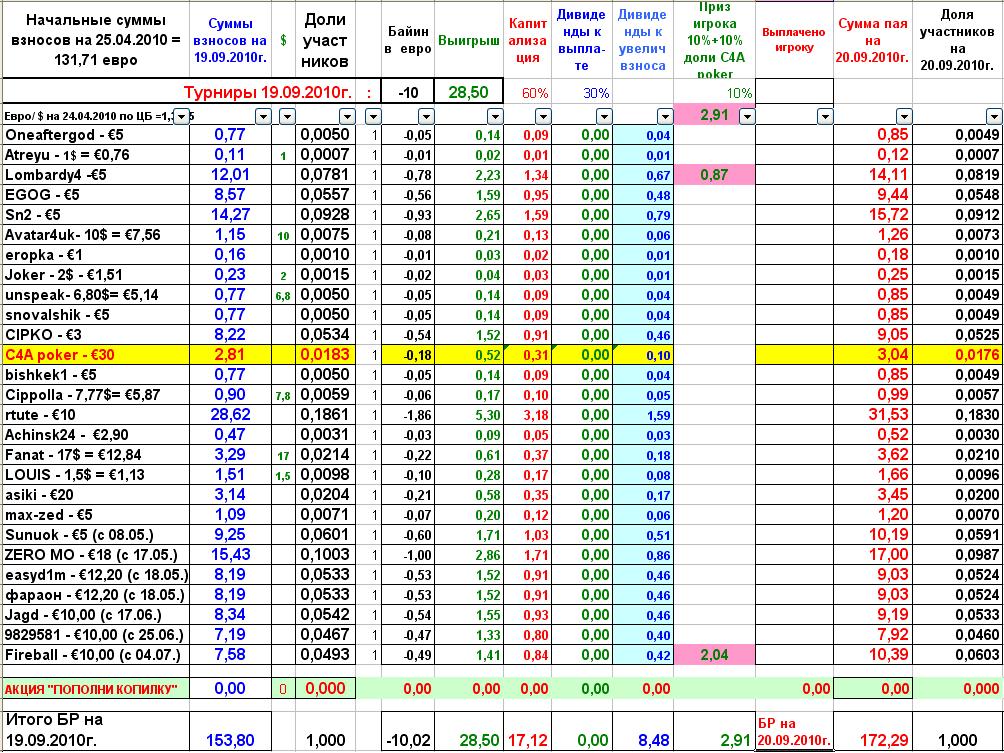
Task: Select max-zed share sum 1,20
Action: coord(873,514)
